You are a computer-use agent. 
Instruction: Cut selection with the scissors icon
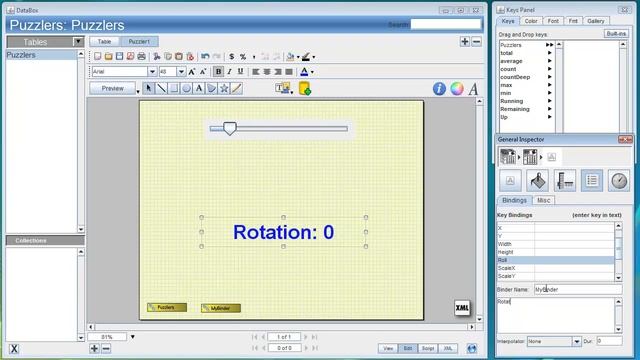pyautogui.click(x=157, y=56)
